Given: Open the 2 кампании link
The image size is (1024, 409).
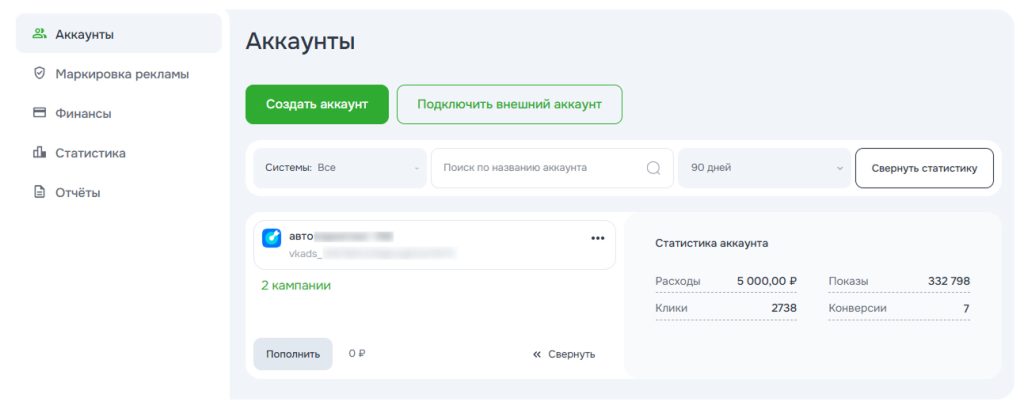Looking at the screenshot, I should point(295,285).
